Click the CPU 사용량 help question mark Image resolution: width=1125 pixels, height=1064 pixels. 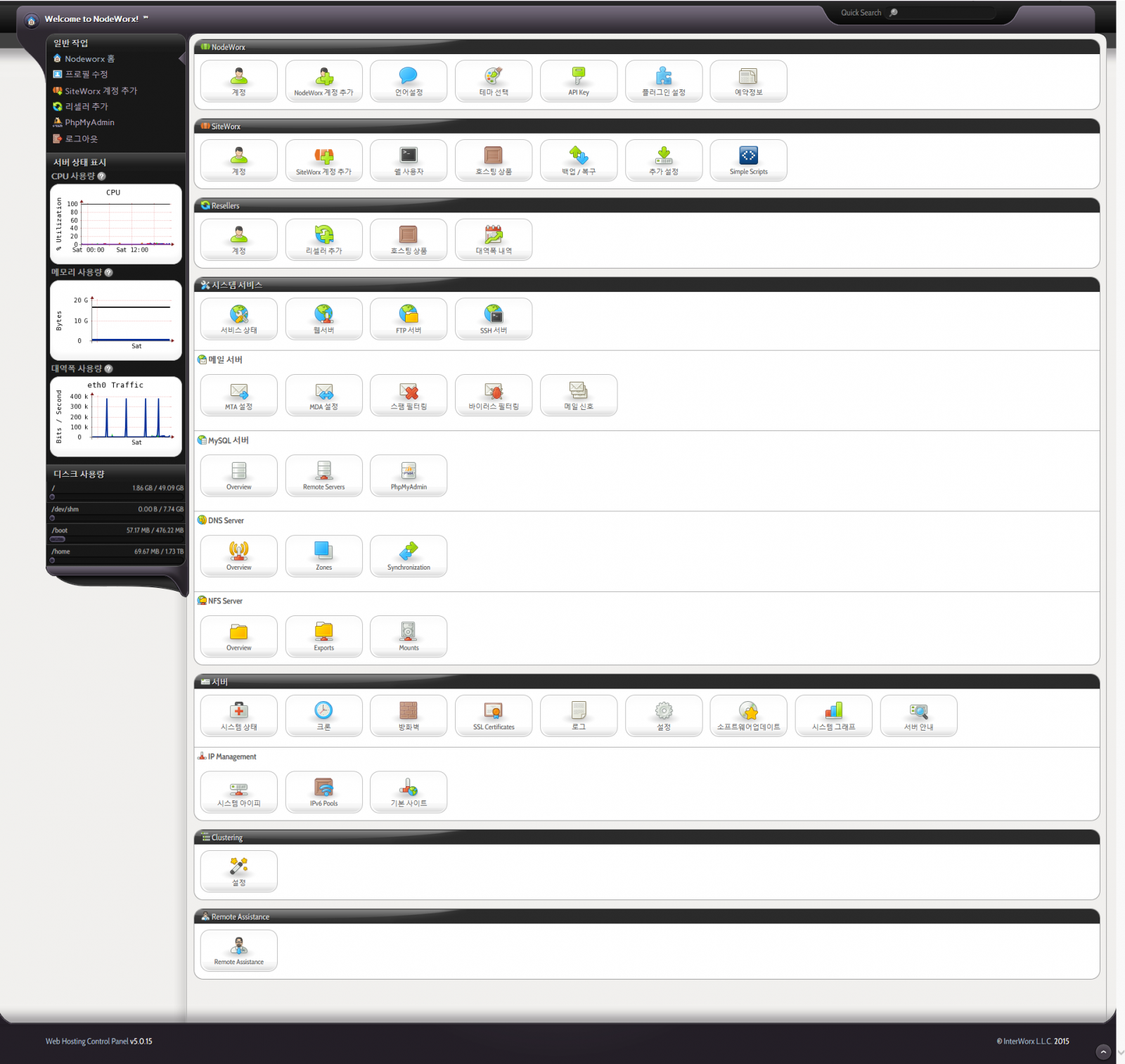[101, 177]
